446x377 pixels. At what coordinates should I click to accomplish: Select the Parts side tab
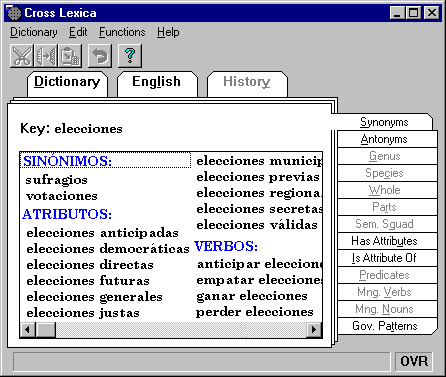pos(387,207)
